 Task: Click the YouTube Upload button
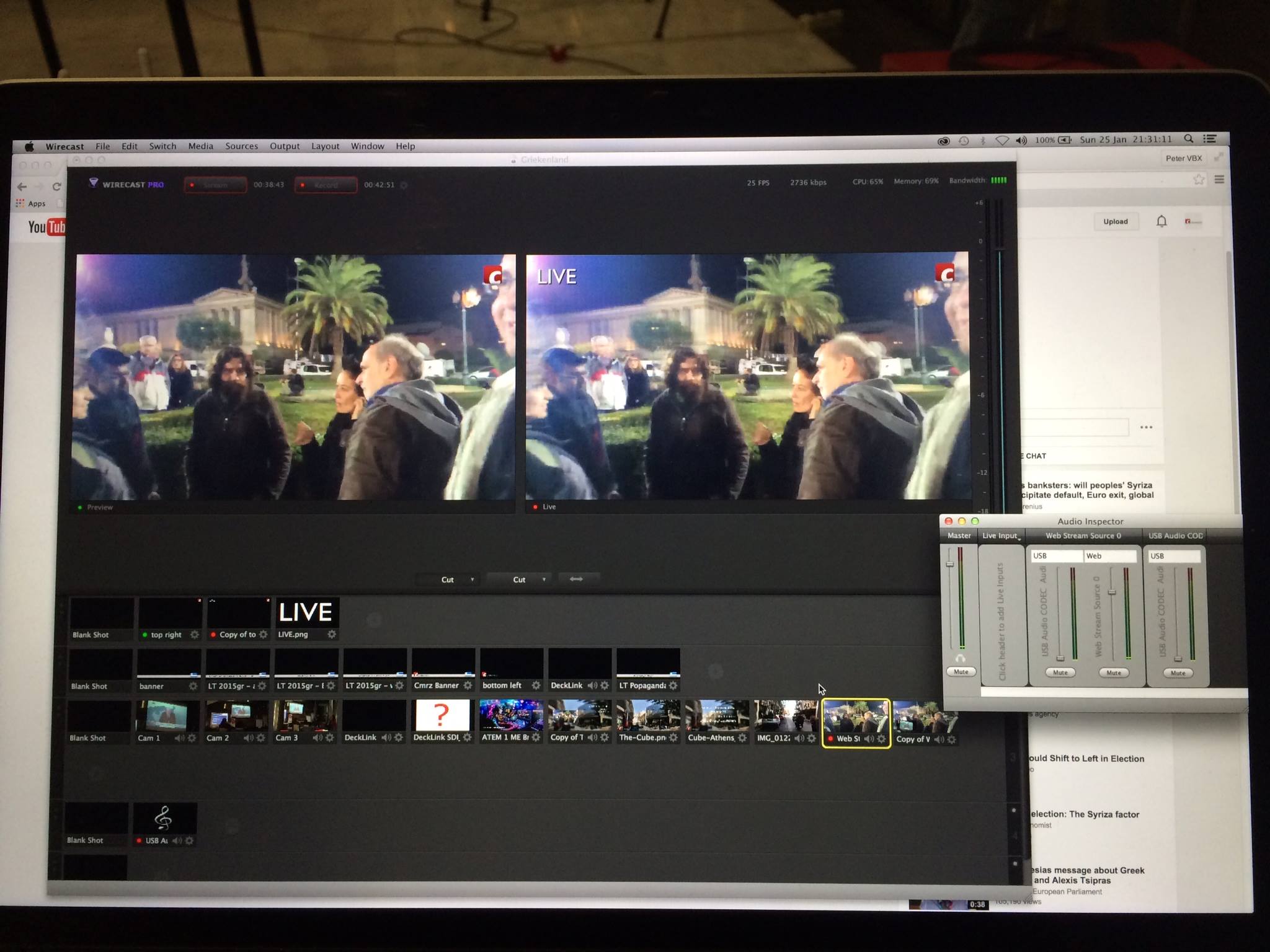1115,221
